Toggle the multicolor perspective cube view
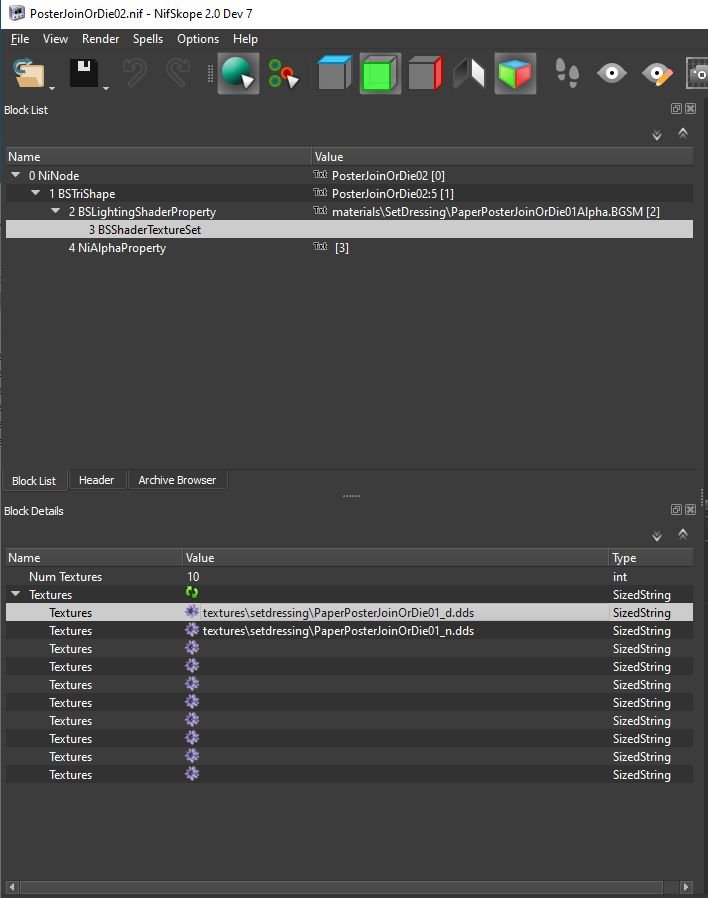Viewport: 708px width, 898px height. coord(515,74)
